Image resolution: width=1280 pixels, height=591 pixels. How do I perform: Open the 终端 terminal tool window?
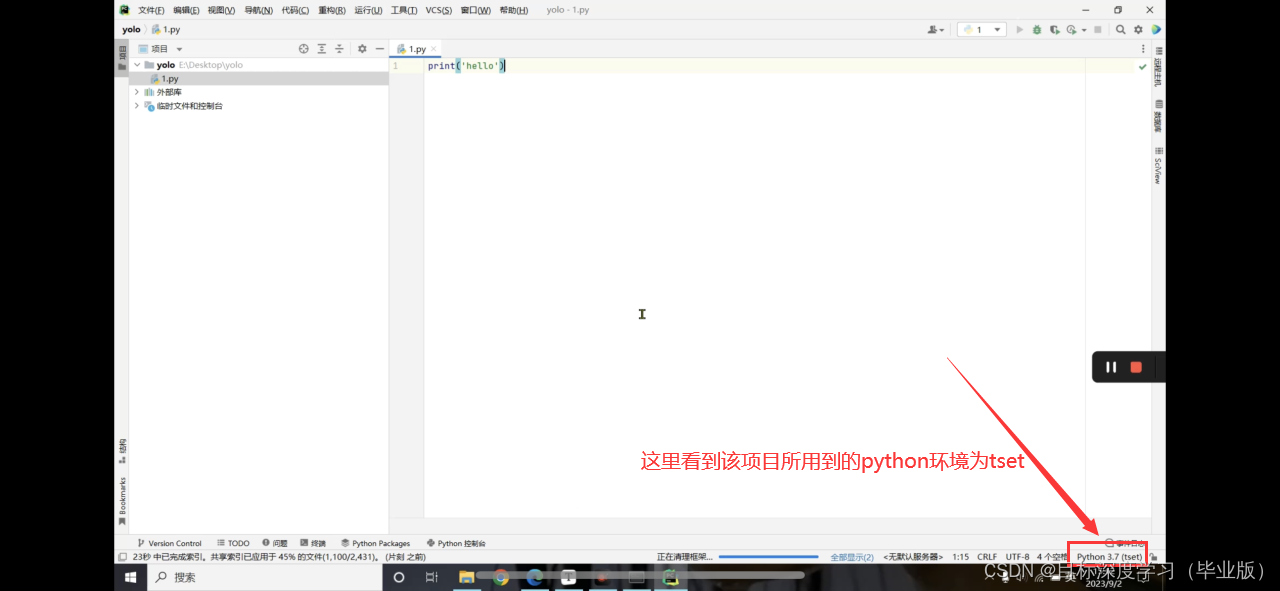tap(312, 543)
